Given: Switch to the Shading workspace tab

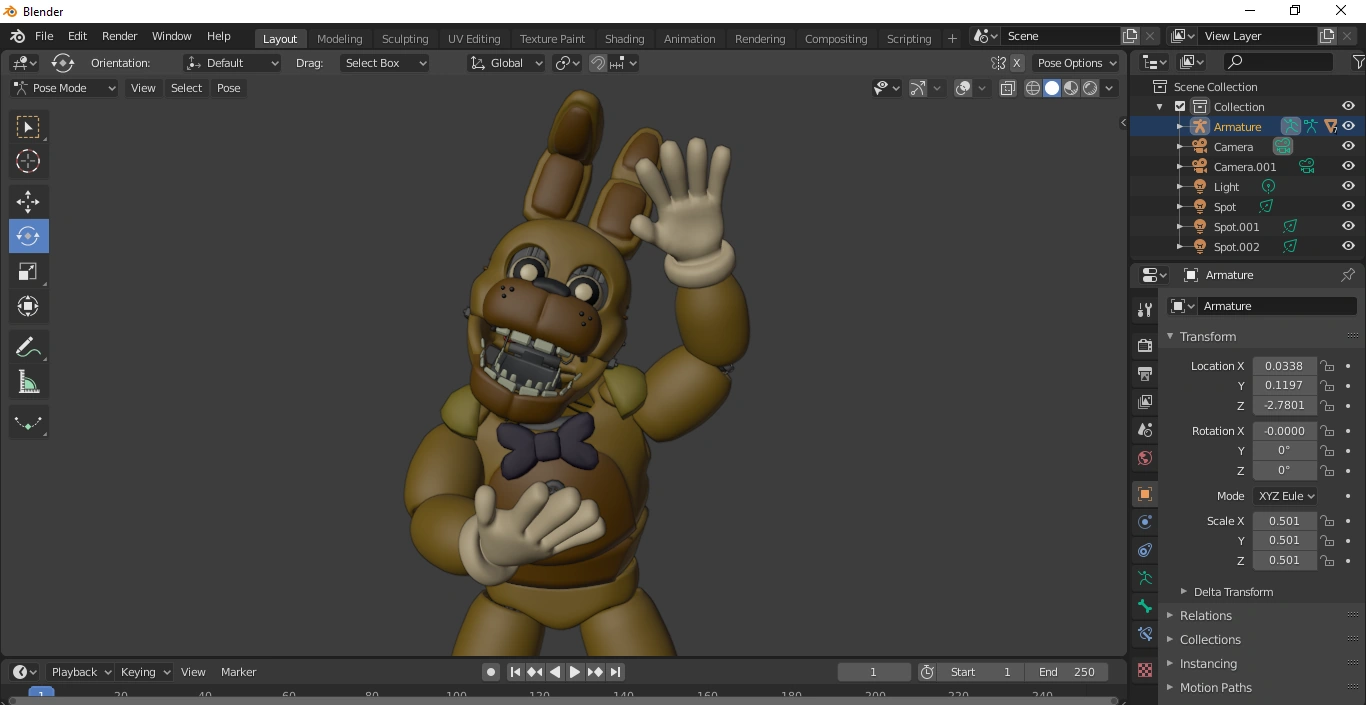Looking at the screenshot, I should [x=624, y=38].
